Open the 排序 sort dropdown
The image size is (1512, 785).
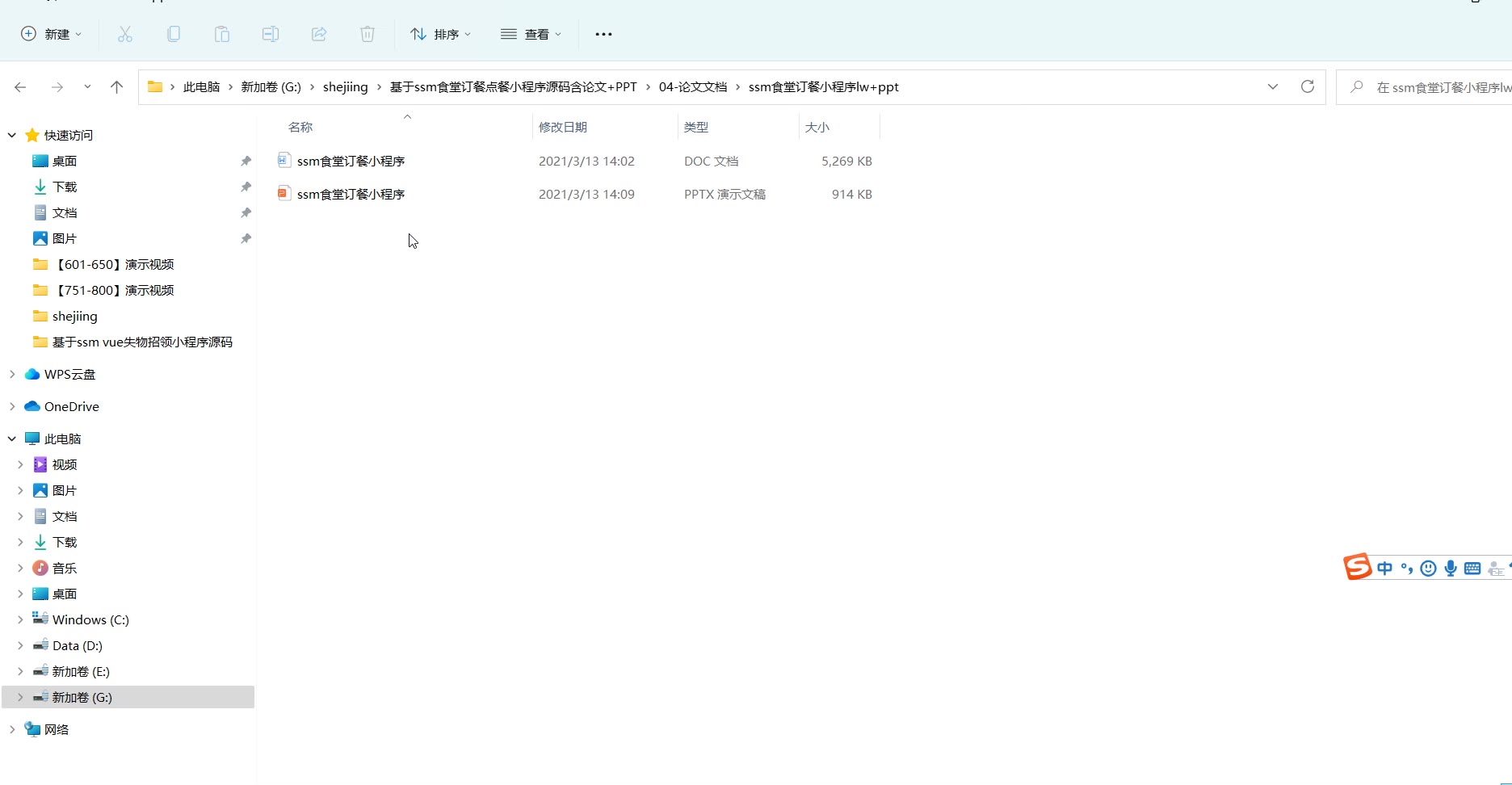[440, 34]
